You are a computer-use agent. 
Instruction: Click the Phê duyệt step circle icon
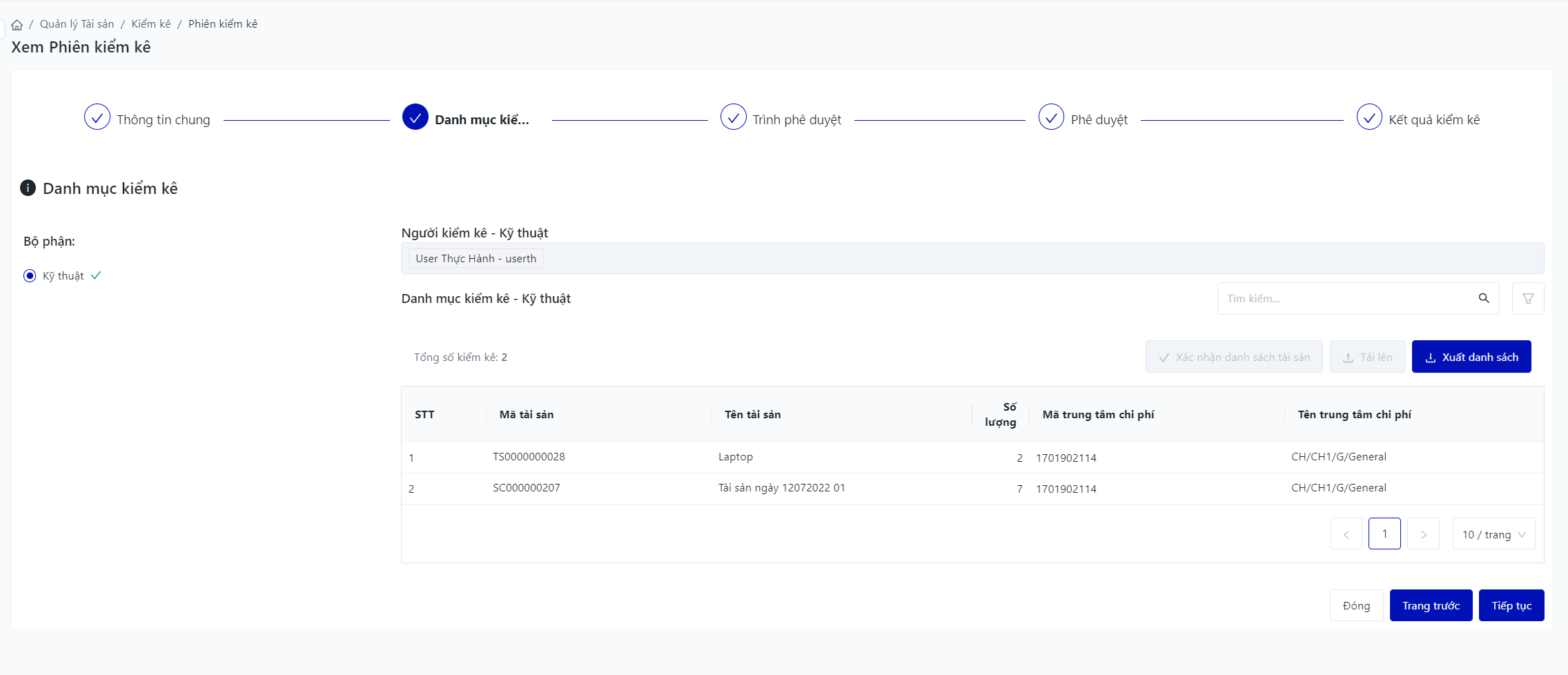1050,117
